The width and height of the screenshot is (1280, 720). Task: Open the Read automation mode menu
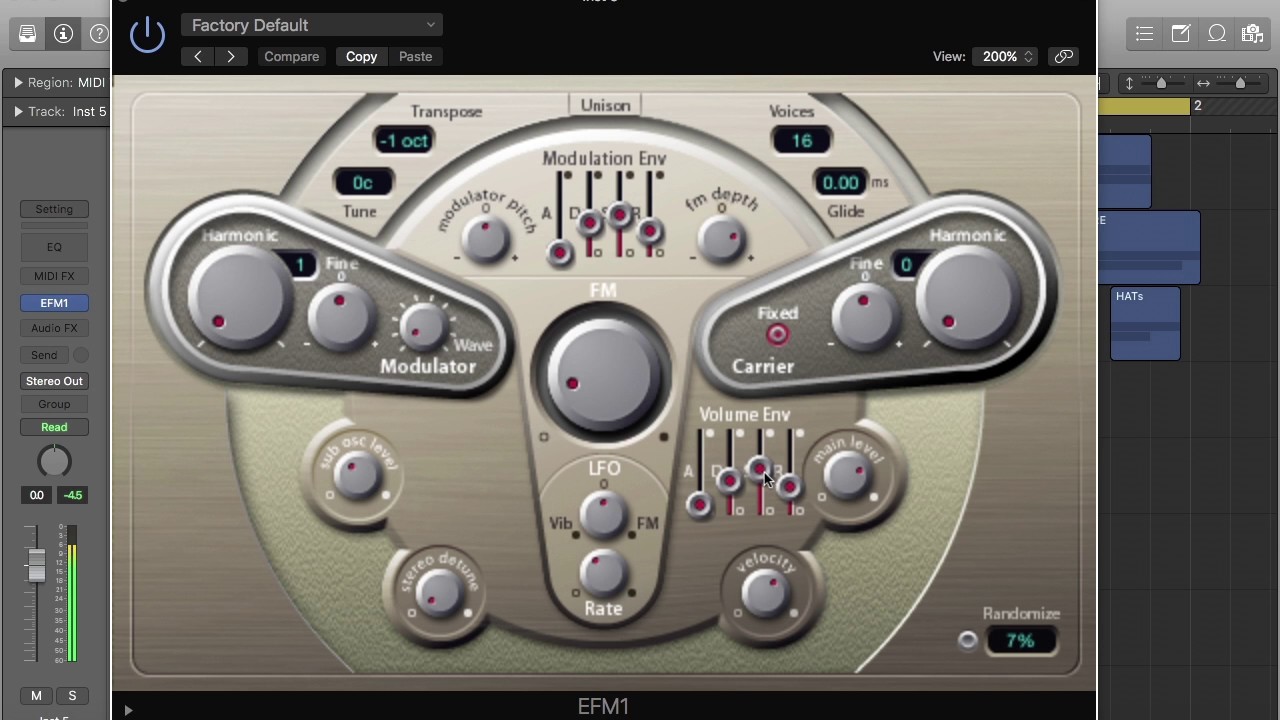point(54,427)
